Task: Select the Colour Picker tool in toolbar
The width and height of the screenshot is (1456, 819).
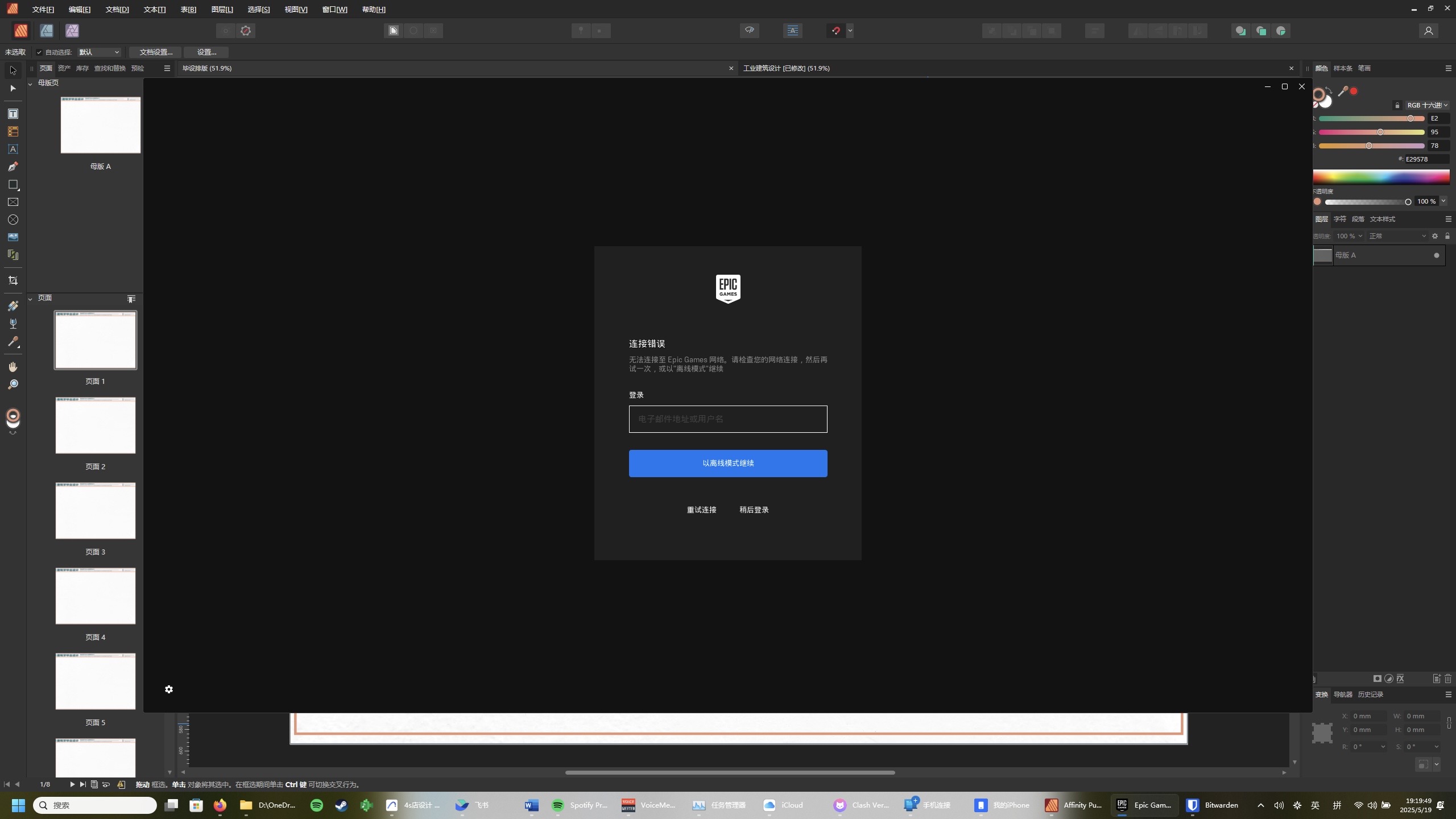Action: click(x=13, y=342)
